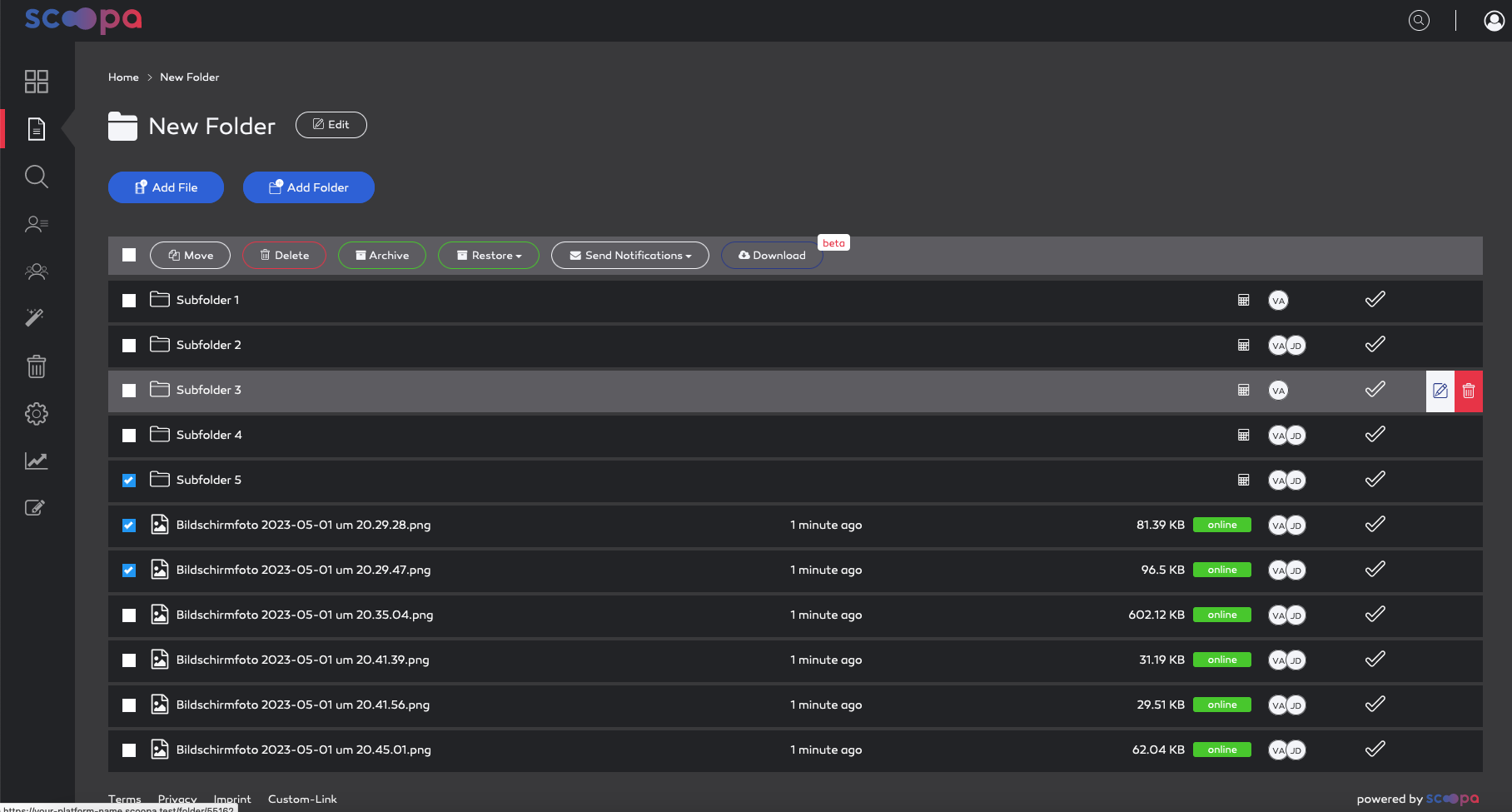The height and width of the screenshot is (812, 1512).
Task: Open the user list icon in sidebar
Action: point(37,224)
